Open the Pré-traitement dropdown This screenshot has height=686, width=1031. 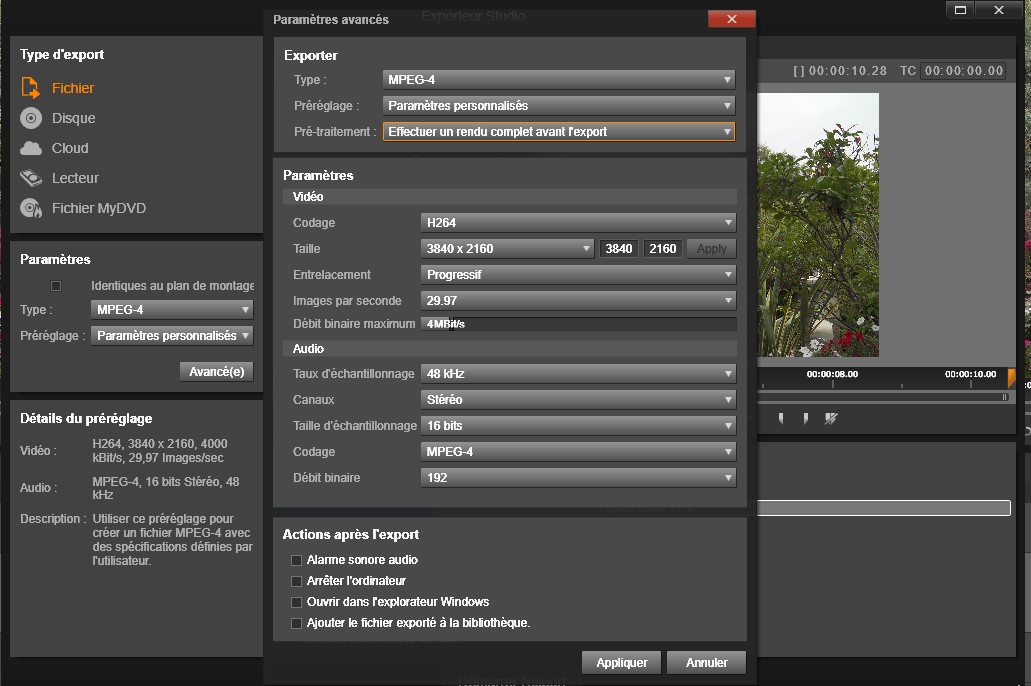click(558, 132)
